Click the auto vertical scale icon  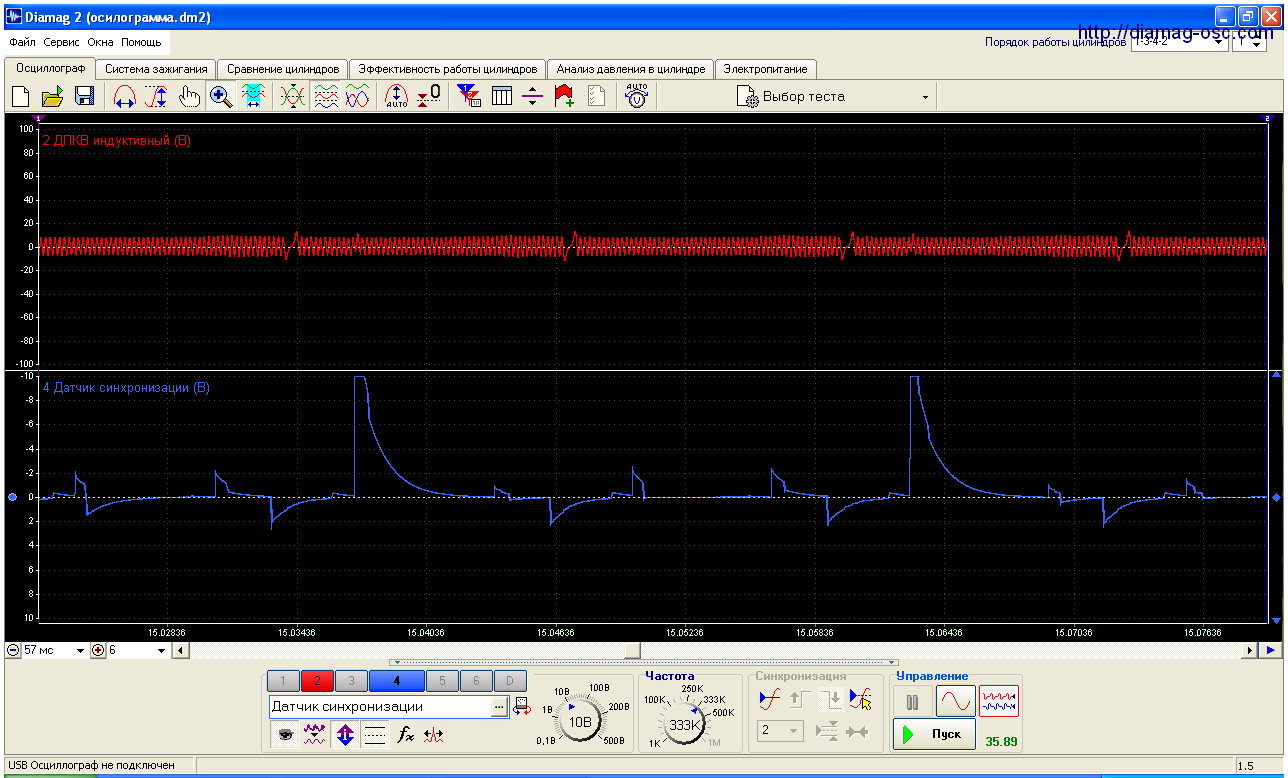pos(397,97)
